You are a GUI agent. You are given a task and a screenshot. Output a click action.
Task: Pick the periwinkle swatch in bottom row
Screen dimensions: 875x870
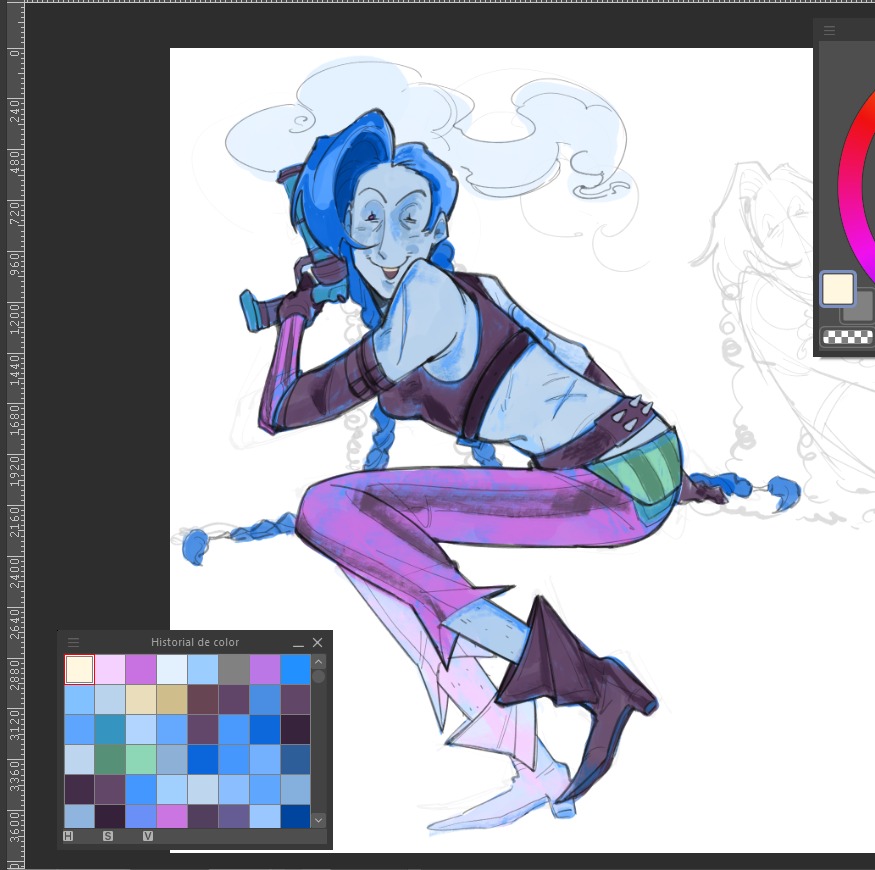[141, 816]
